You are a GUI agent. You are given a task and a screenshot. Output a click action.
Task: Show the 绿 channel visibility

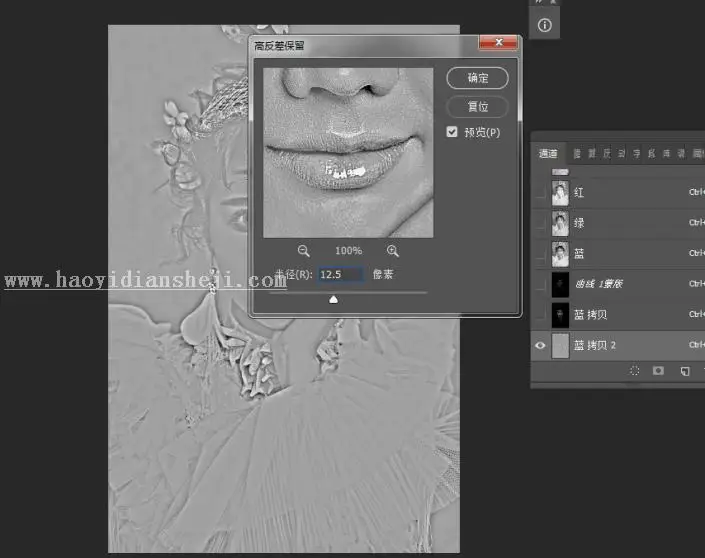click(x=540, y=223)
